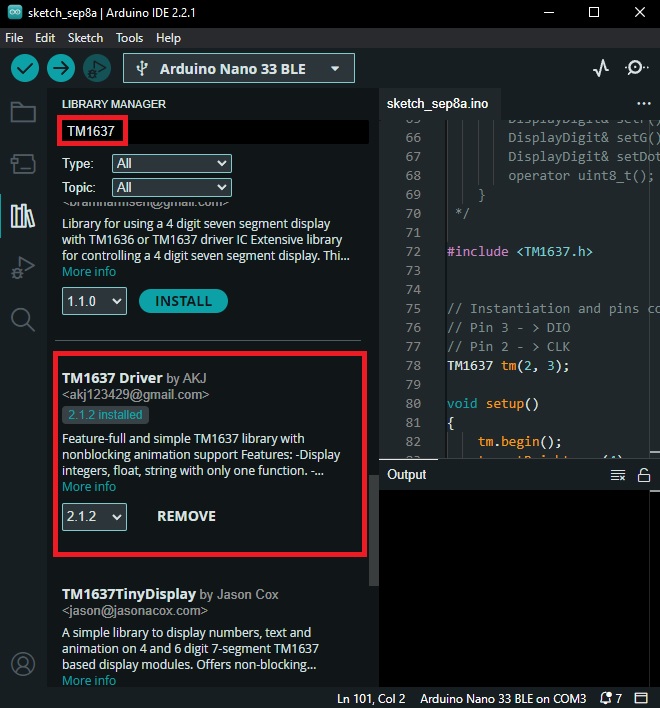Start debugging with the debug play icon
This screenshot has height=708, width=660.
pyautogui.click(x=97, y=68)
